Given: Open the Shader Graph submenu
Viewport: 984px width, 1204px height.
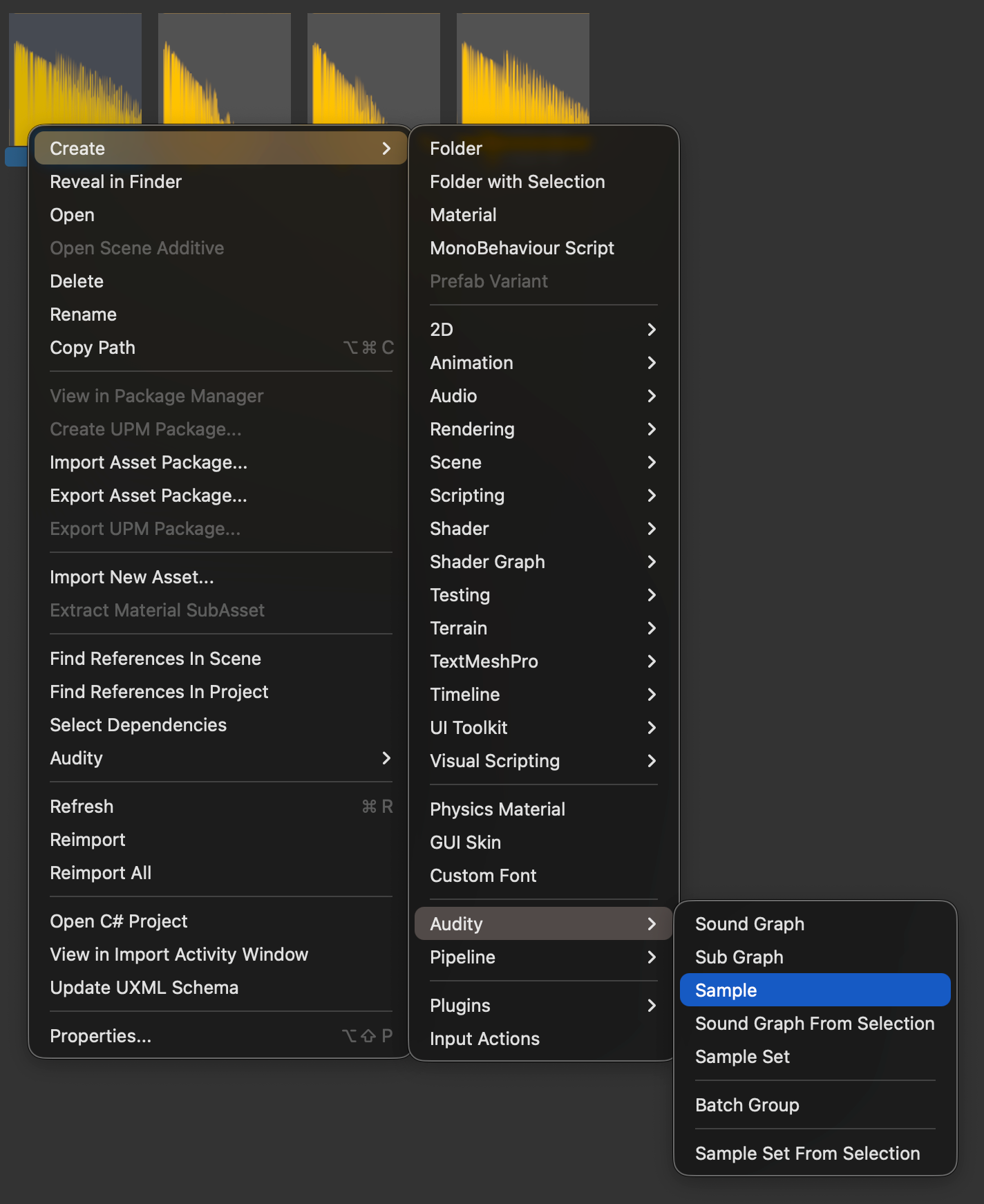Looking at the screenshot, I should [543, 561].
